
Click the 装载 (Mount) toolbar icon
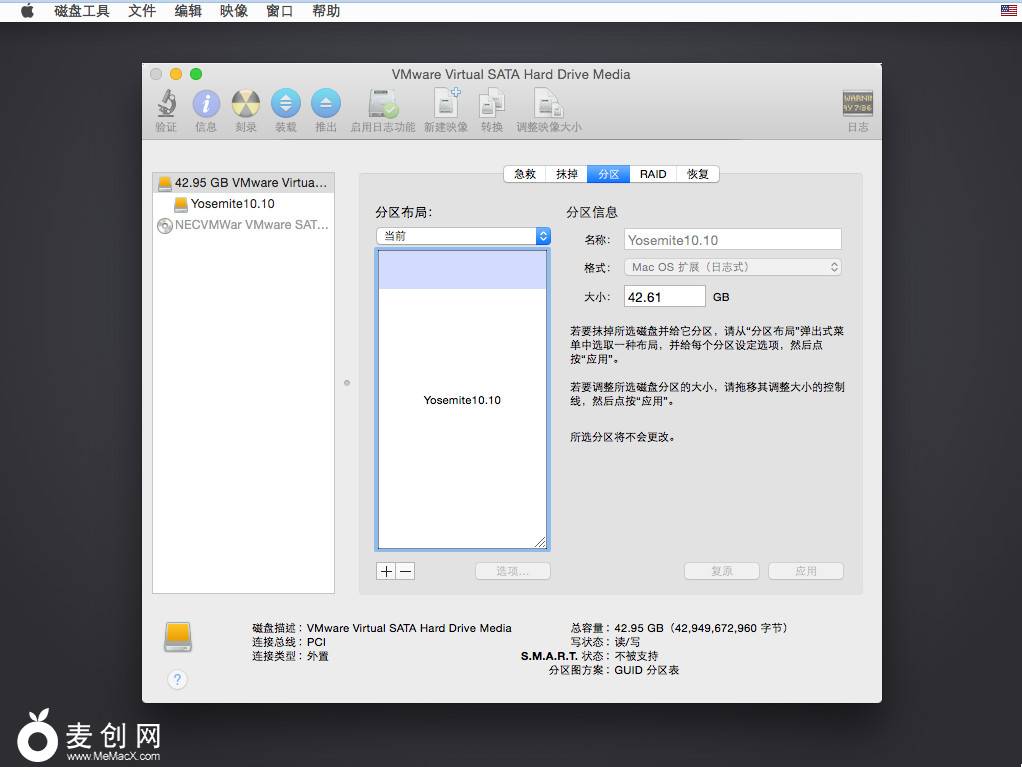tap(286, 104)
